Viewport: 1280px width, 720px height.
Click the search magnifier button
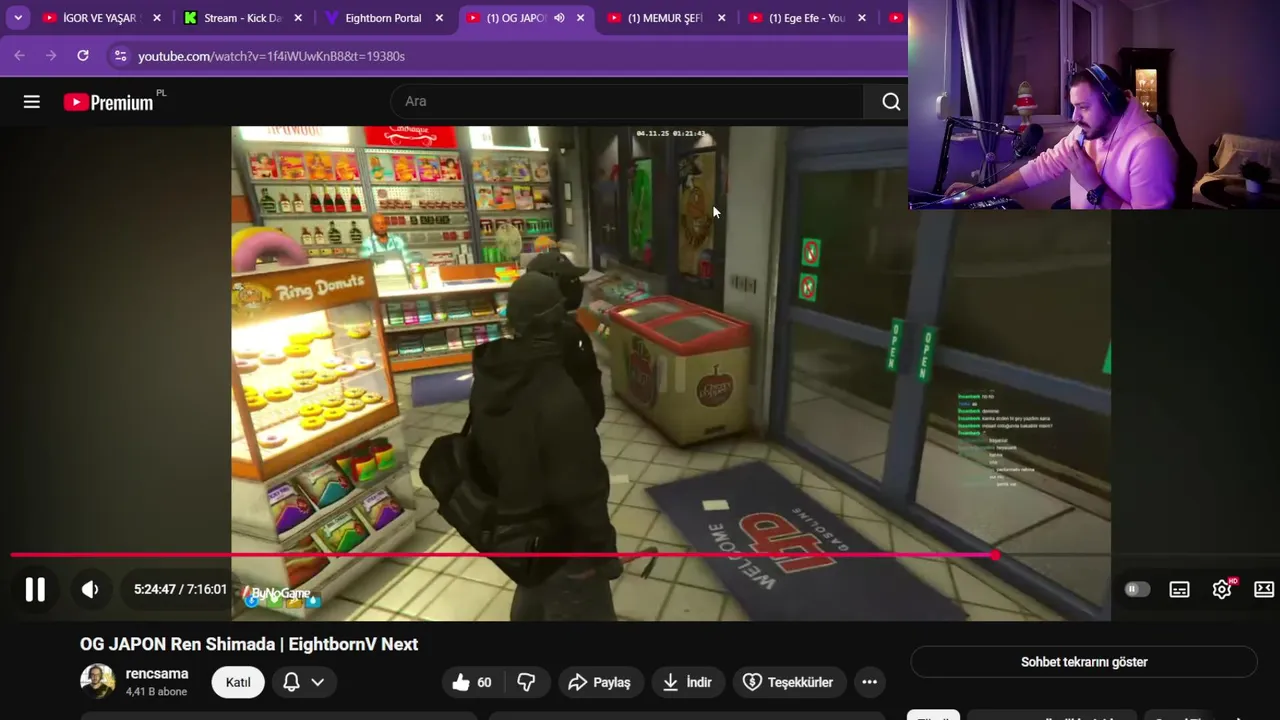tap(891, 101)
